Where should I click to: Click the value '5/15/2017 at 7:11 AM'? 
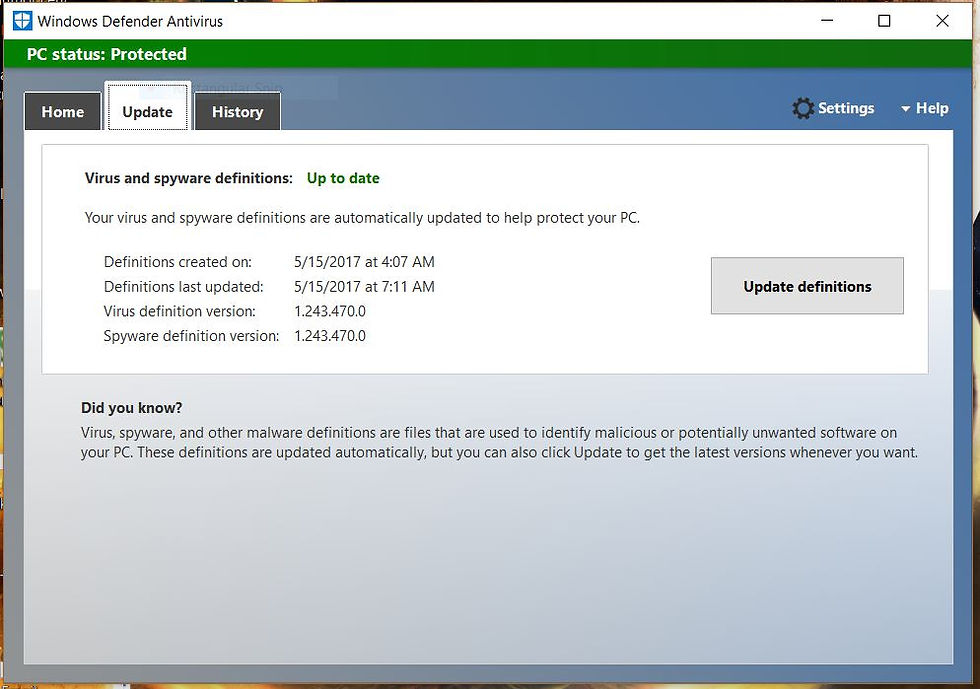click(x=364, y=287)
